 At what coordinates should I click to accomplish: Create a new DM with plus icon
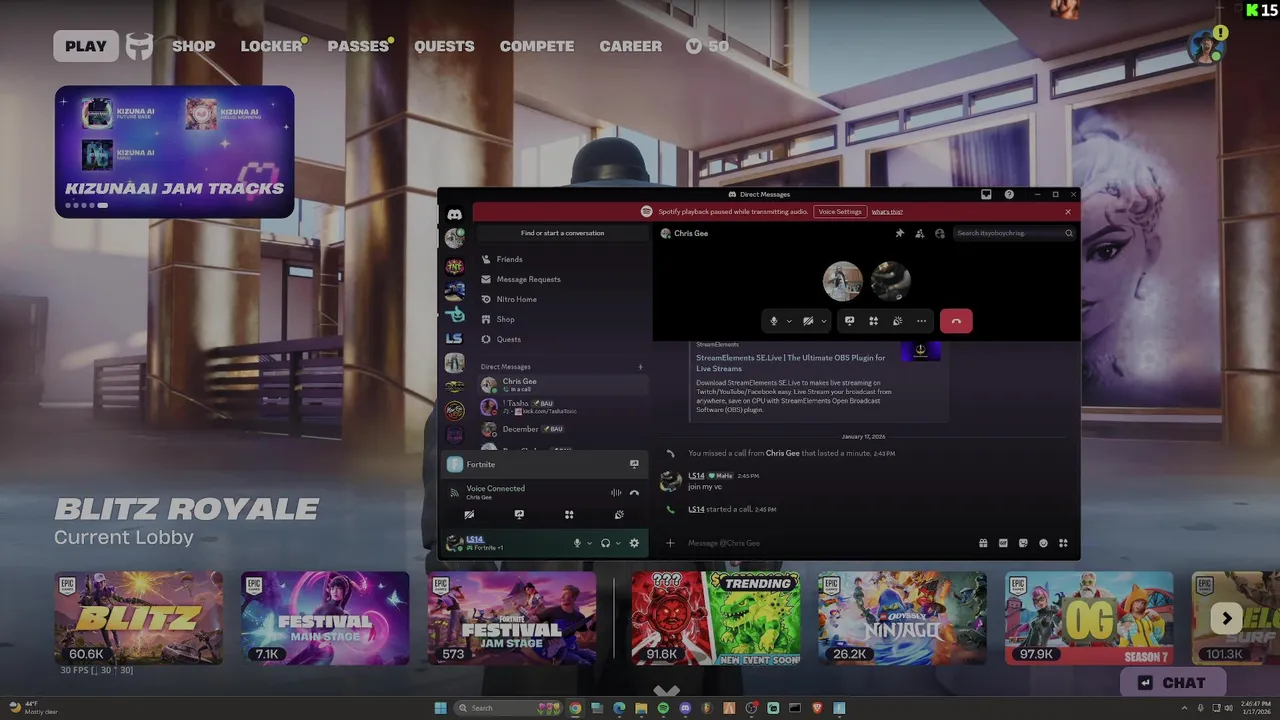pyautogui.click(x=641, y=367)
